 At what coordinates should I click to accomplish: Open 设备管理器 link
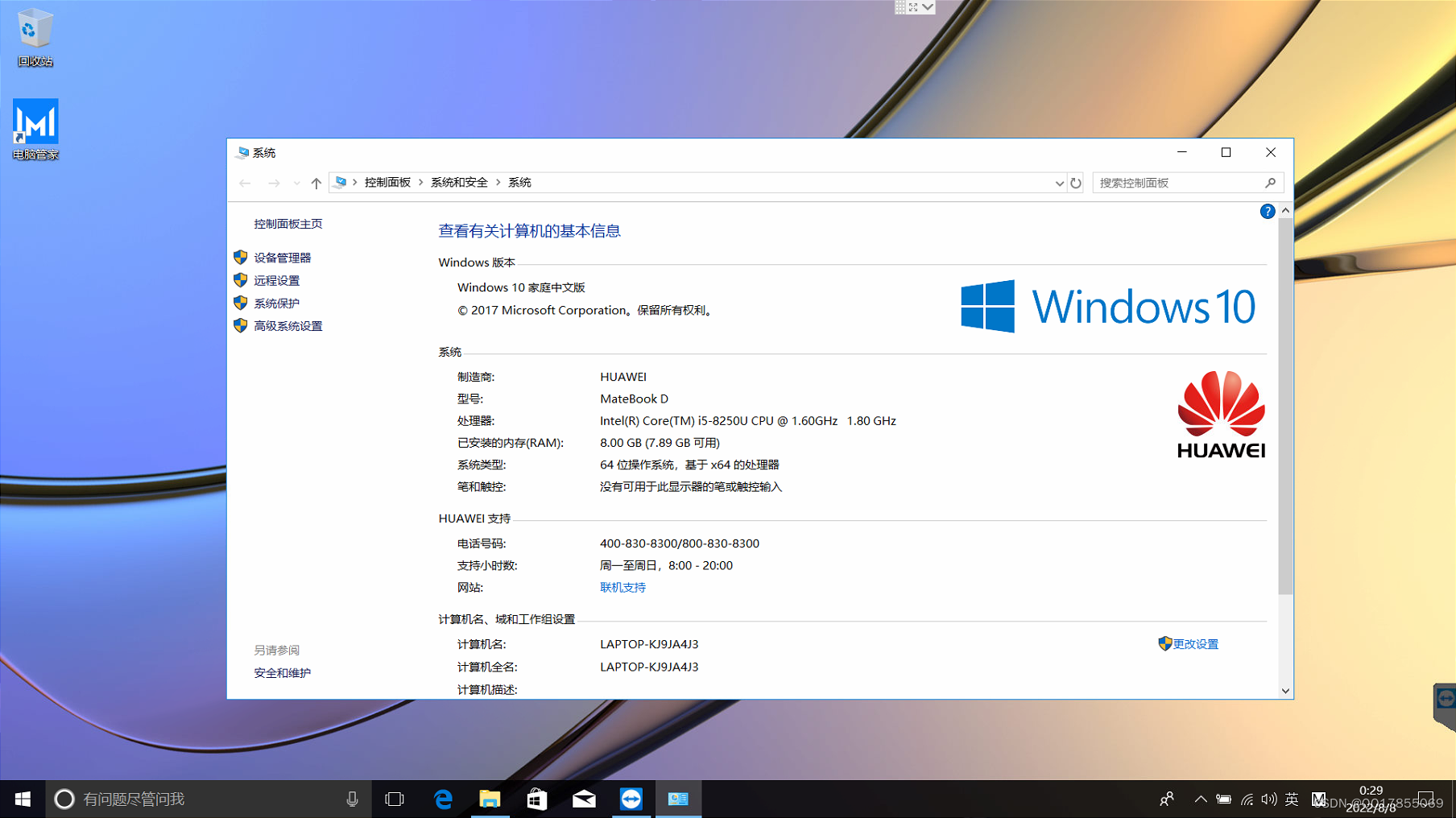pos(282,258)
